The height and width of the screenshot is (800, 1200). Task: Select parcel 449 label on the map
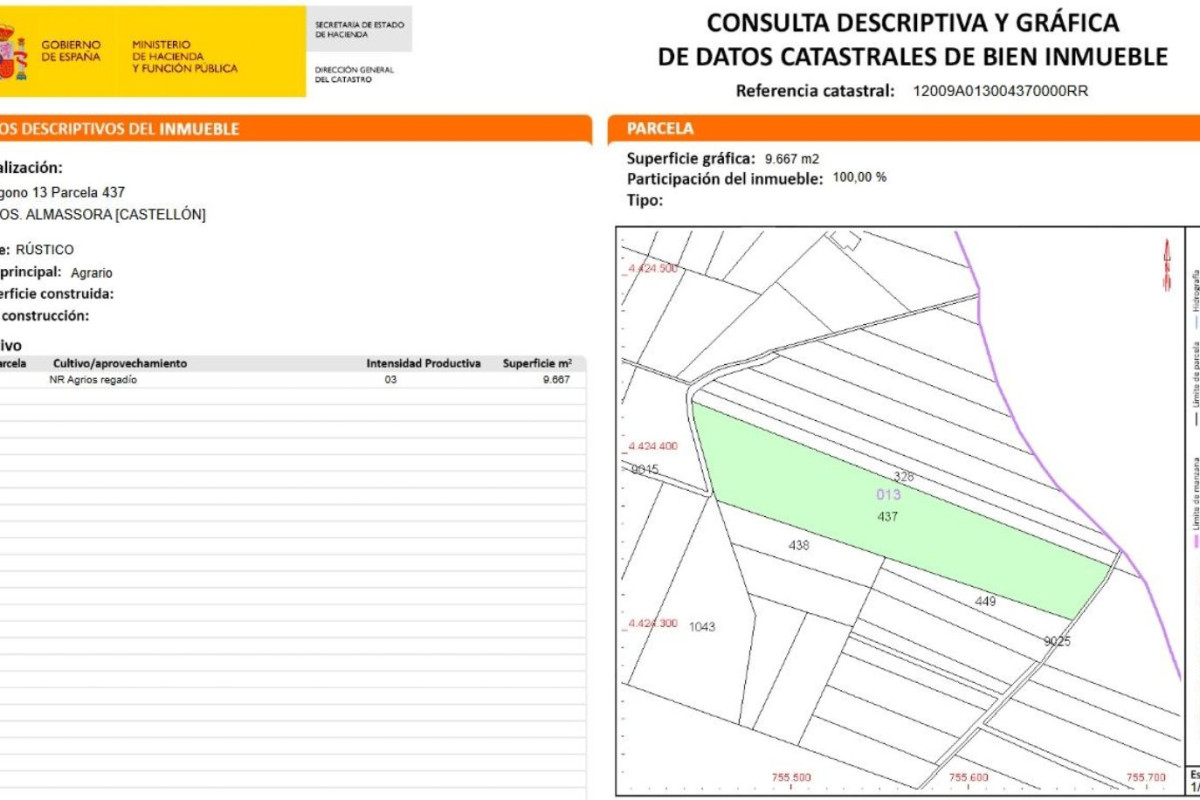click(x=985, y=601)
